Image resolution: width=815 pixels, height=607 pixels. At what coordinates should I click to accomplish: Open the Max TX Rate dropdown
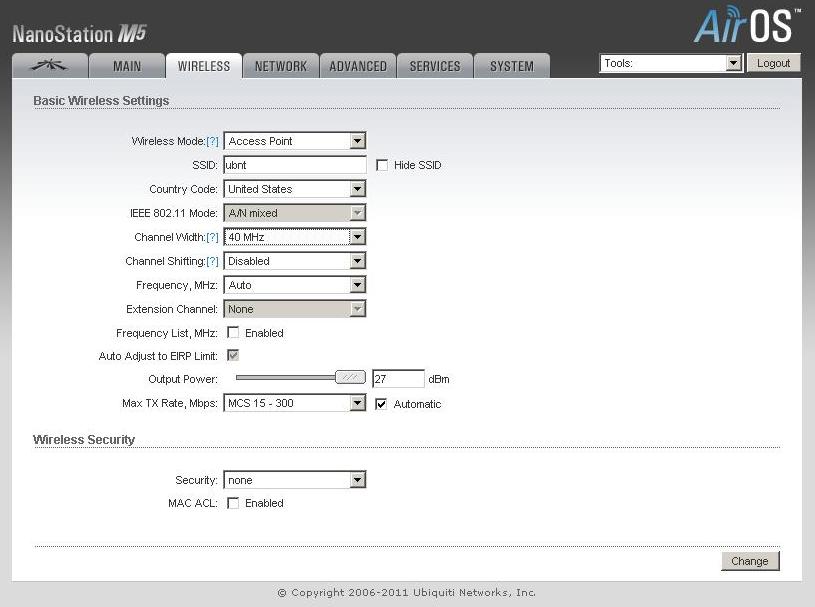295,404
